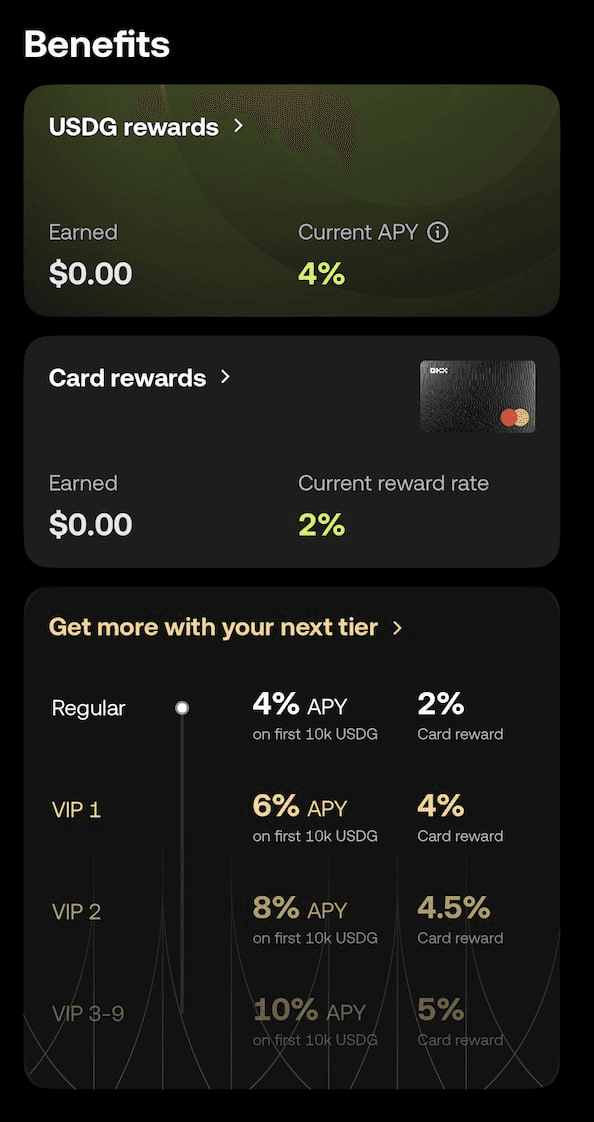Expand Get more with your next tier

213,627
